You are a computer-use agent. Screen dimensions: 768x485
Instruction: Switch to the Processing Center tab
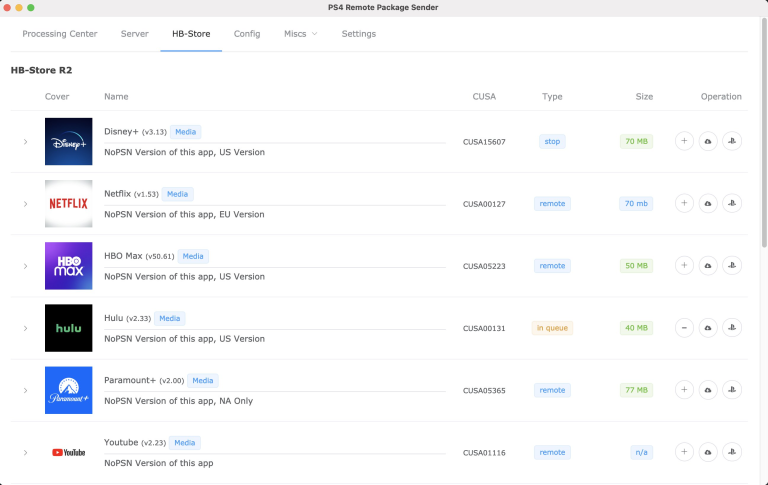tap(60, 34)
